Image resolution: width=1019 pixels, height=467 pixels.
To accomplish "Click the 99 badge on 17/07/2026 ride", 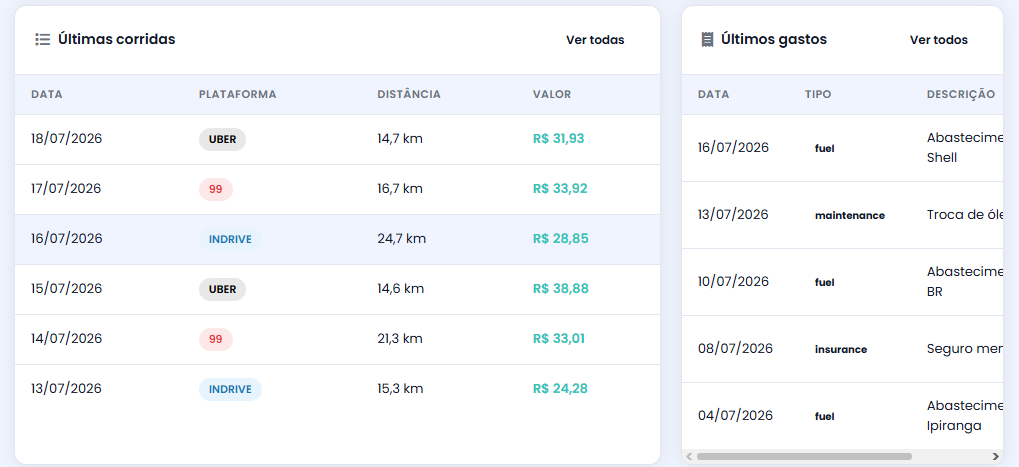I will (x=216, y=189).
